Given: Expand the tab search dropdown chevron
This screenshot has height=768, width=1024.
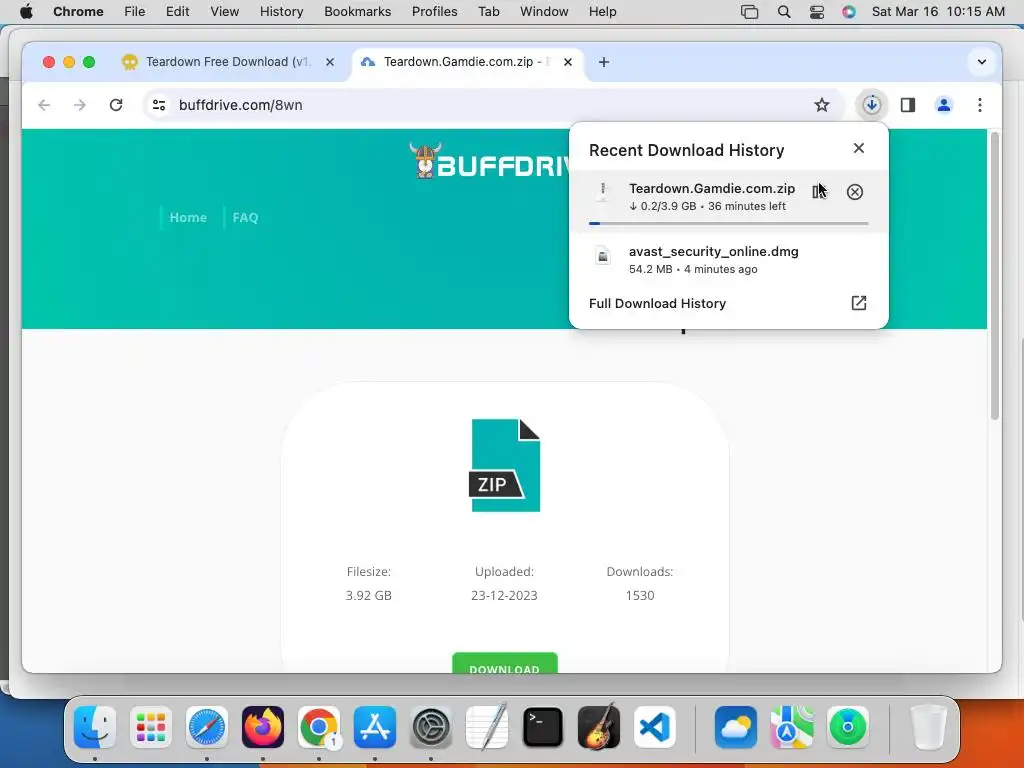Looking at the screenshot, I should point(981,62).
